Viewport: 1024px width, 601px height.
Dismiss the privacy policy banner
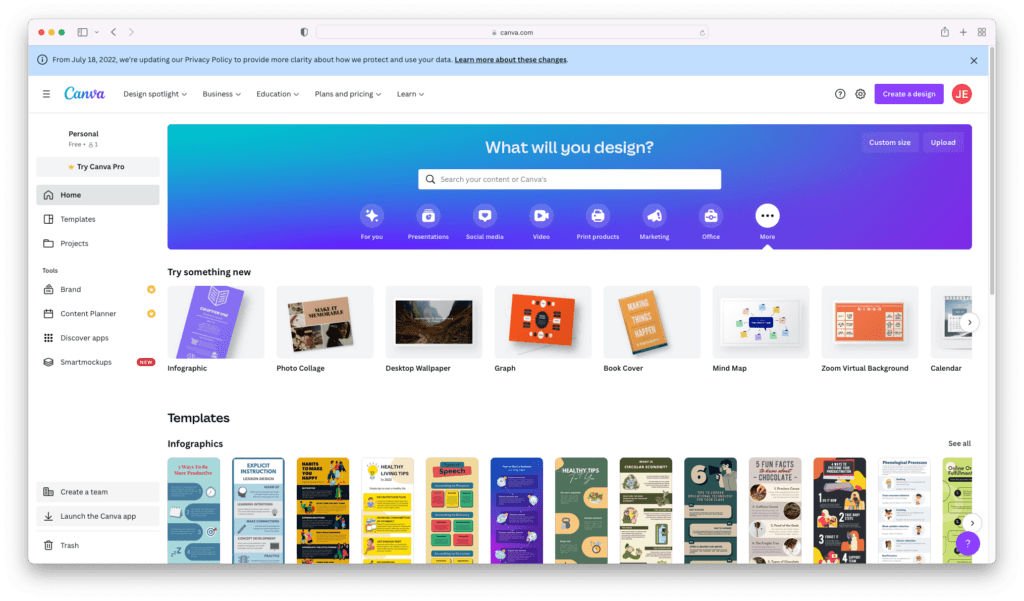click(x=974, y=60)
